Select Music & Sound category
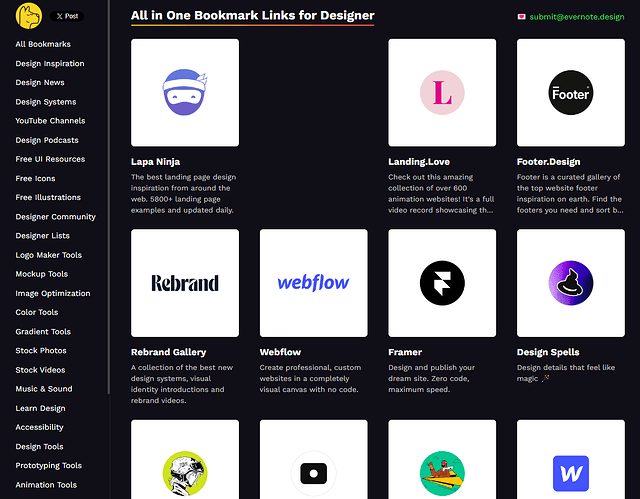This screenshot has height=499, width=640. 44,389
